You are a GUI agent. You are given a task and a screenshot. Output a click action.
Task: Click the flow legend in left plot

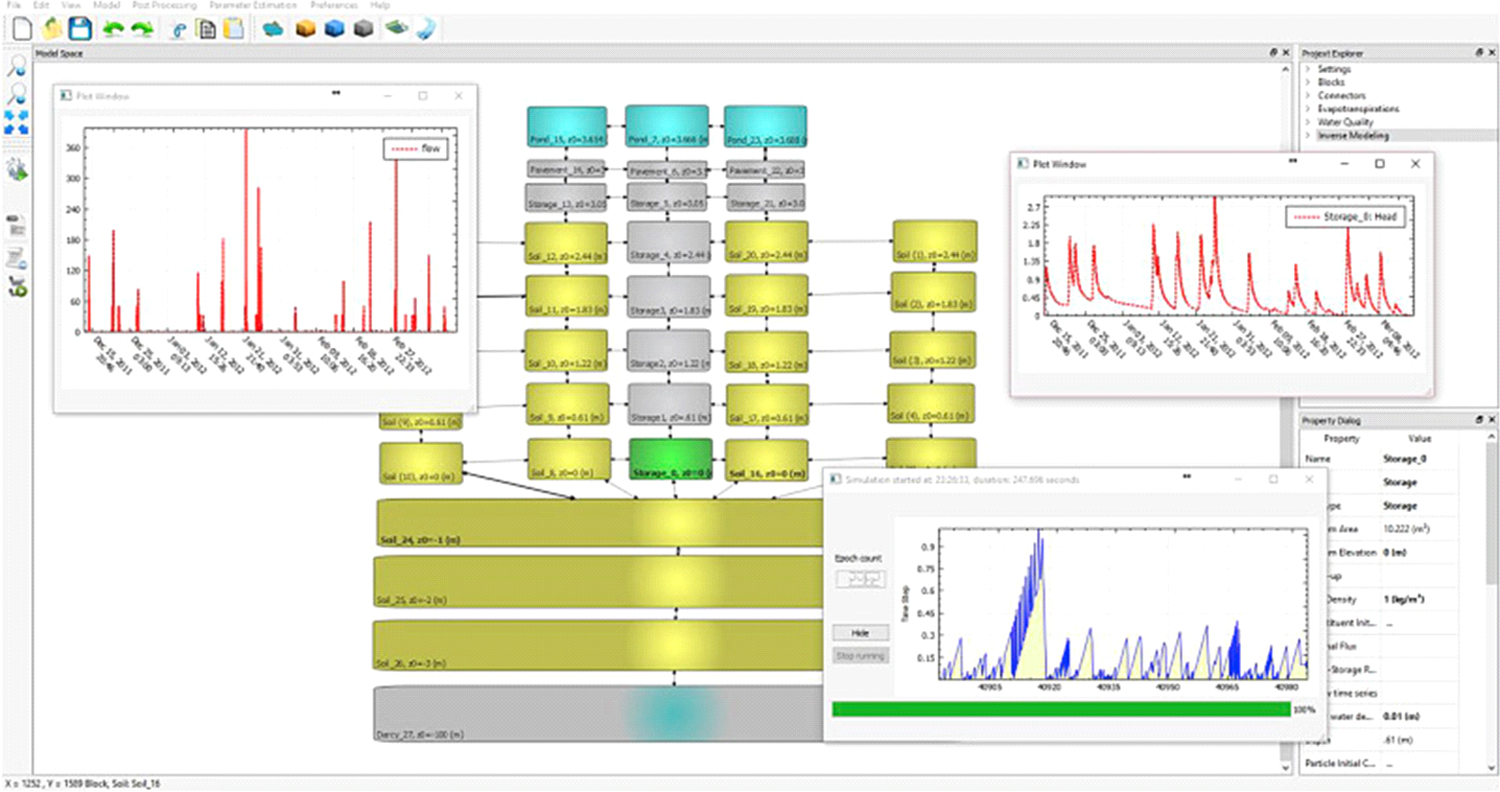(416, 148)
